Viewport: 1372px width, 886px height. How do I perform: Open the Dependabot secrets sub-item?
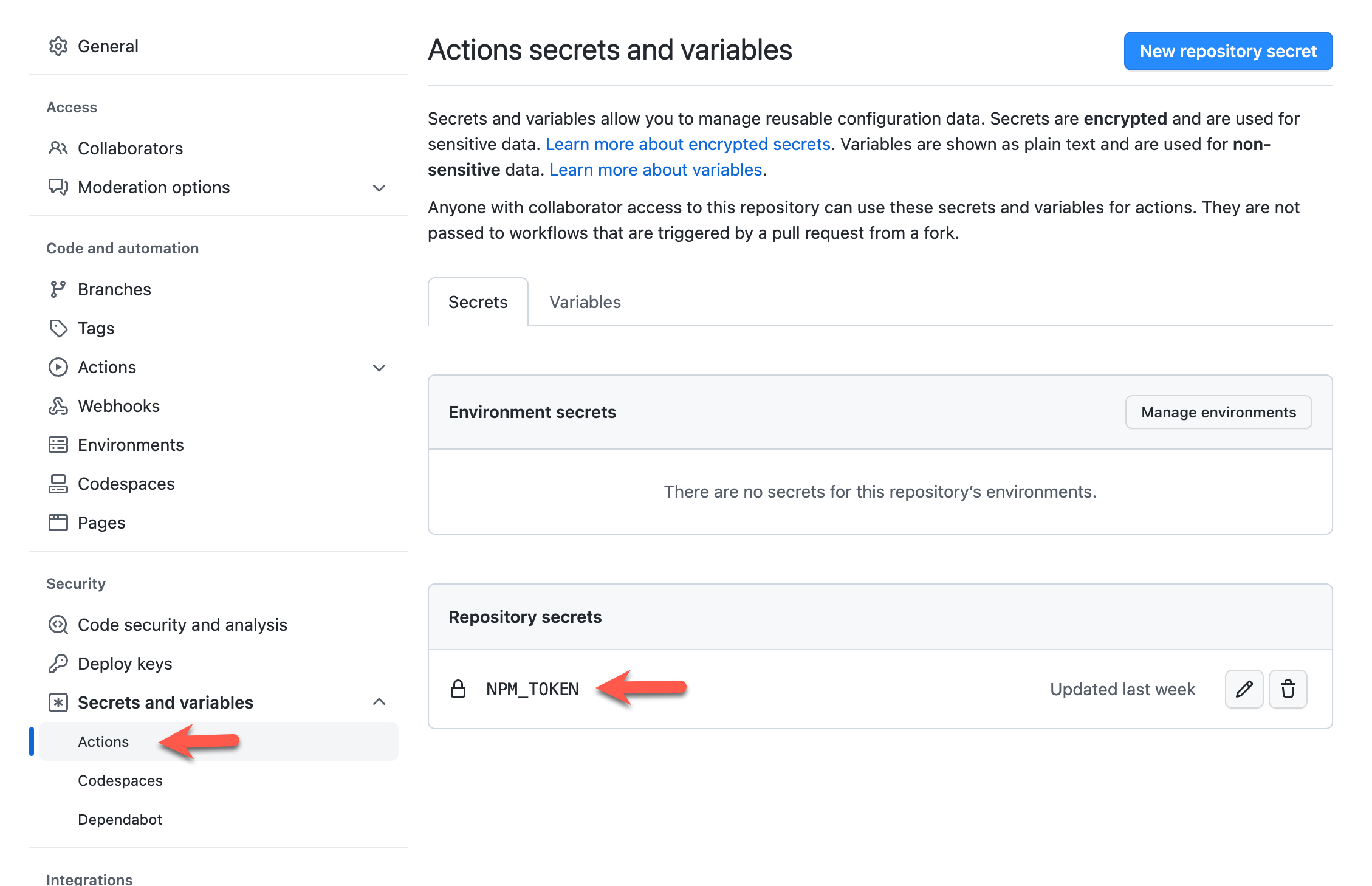tap(120, 819)
